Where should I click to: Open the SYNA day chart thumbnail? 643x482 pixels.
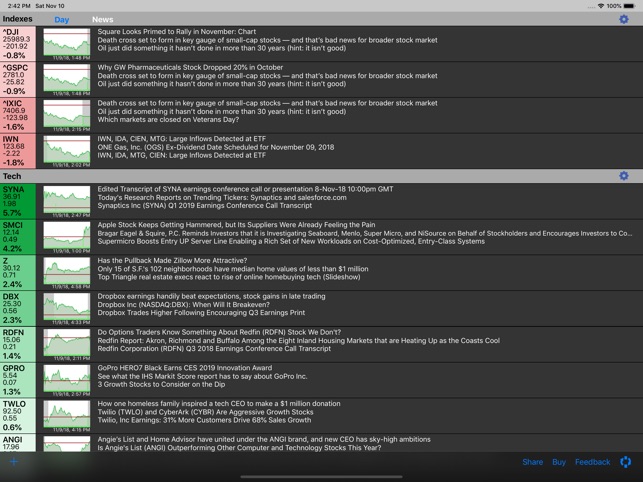click(x=67, y=201)
